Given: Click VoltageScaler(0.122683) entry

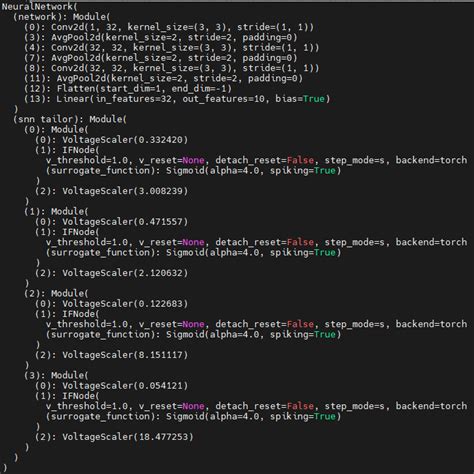Looking at the screenshot, I should tap(125, 304).
